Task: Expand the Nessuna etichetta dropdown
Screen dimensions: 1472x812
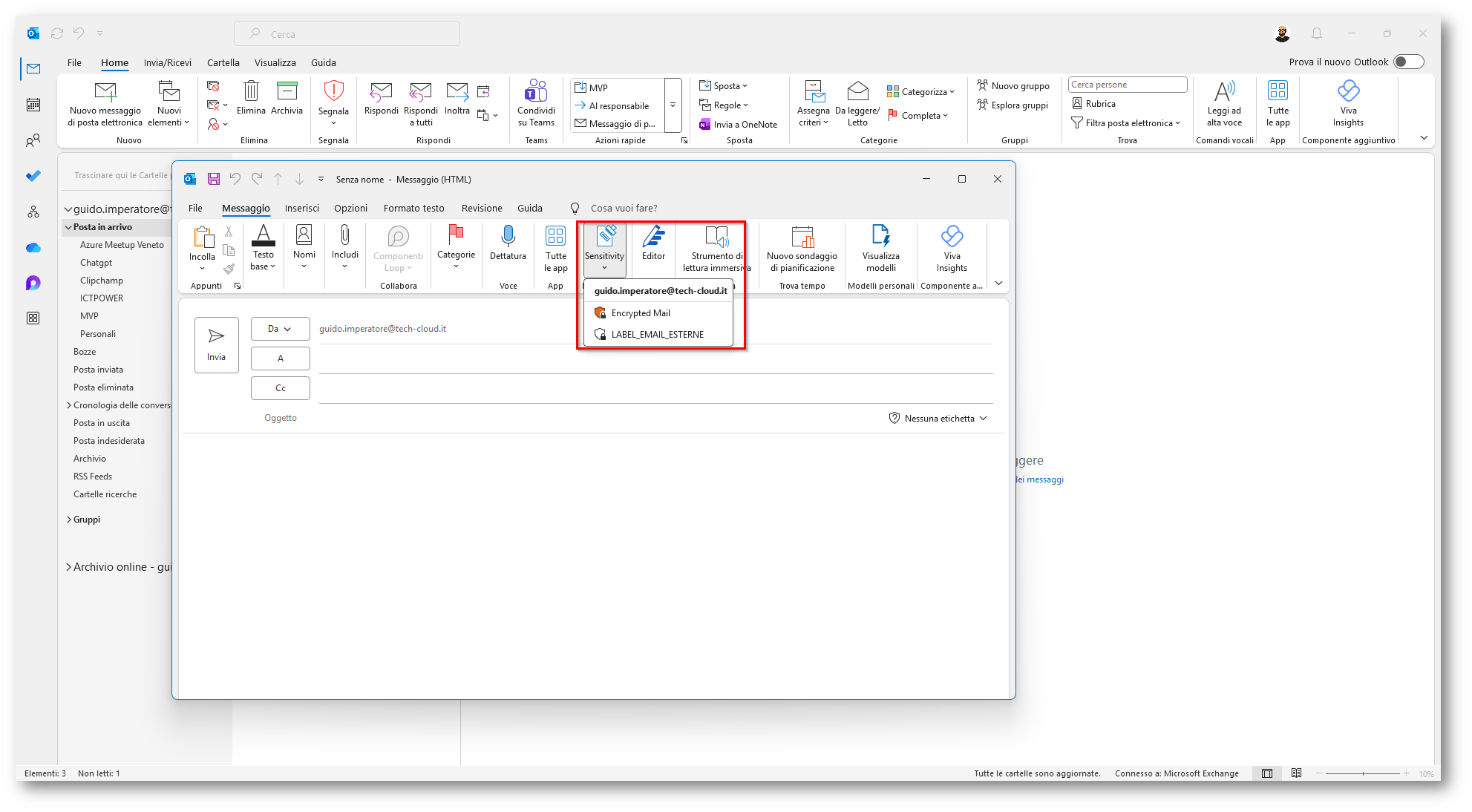Action: coord(938,419)
